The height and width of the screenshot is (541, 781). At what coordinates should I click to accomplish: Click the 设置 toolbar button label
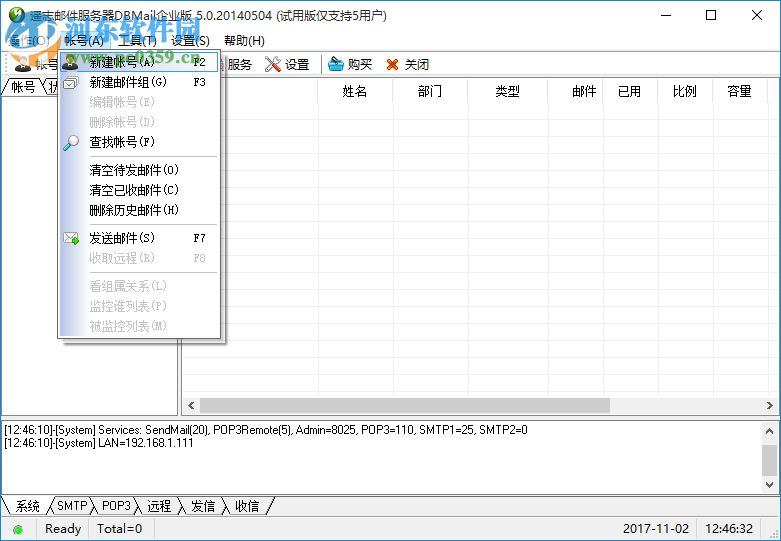point(297,64)
